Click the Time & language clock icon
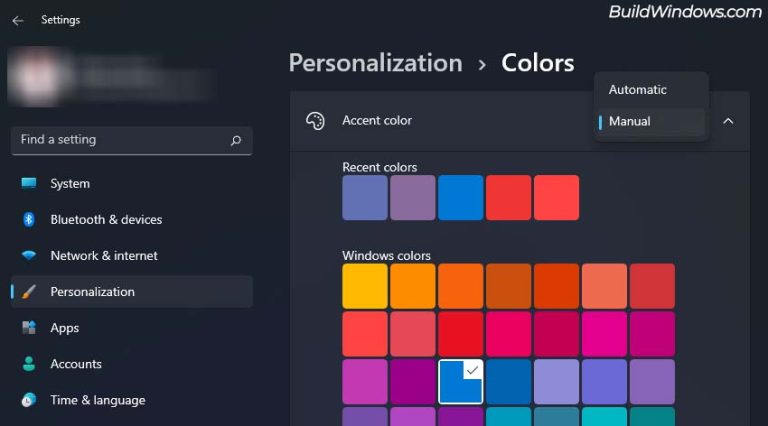This screenshot has height=426, width=768. [x=29, y=400]
